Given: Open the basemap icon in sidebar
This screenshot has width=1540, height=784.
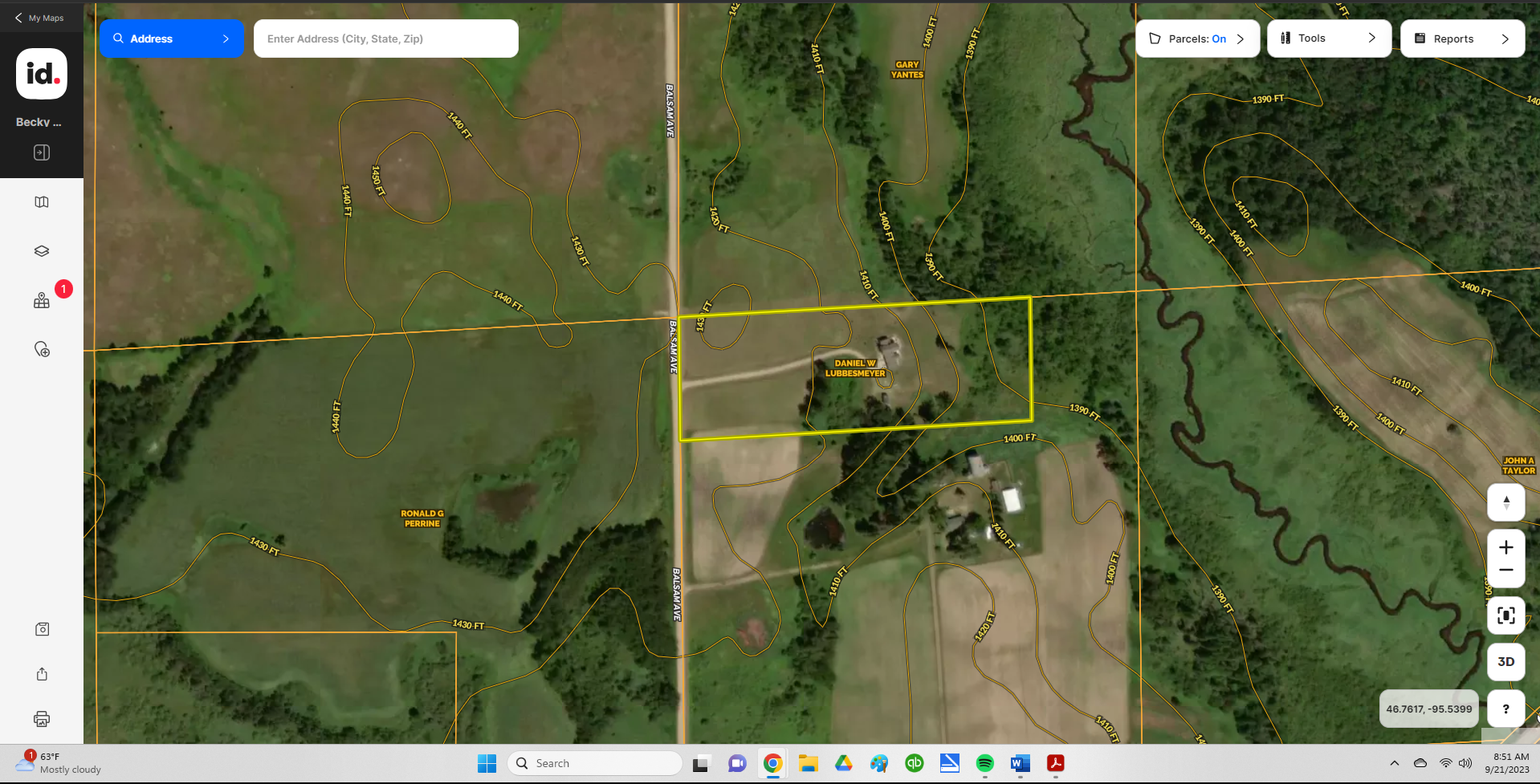Looking at the screenshot, I should [x=42, y=202].
